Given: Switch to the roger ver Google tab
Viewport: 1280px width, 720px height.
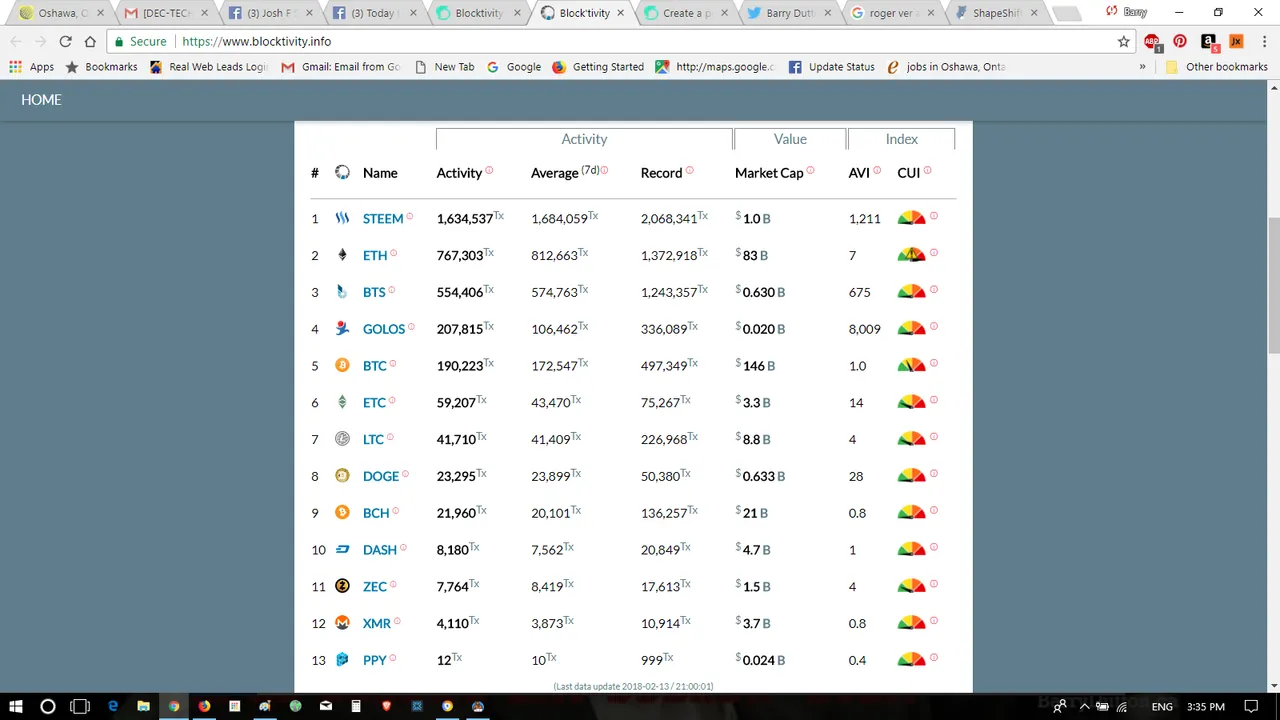Looking at the screenshot, I should tap(894, 13).
